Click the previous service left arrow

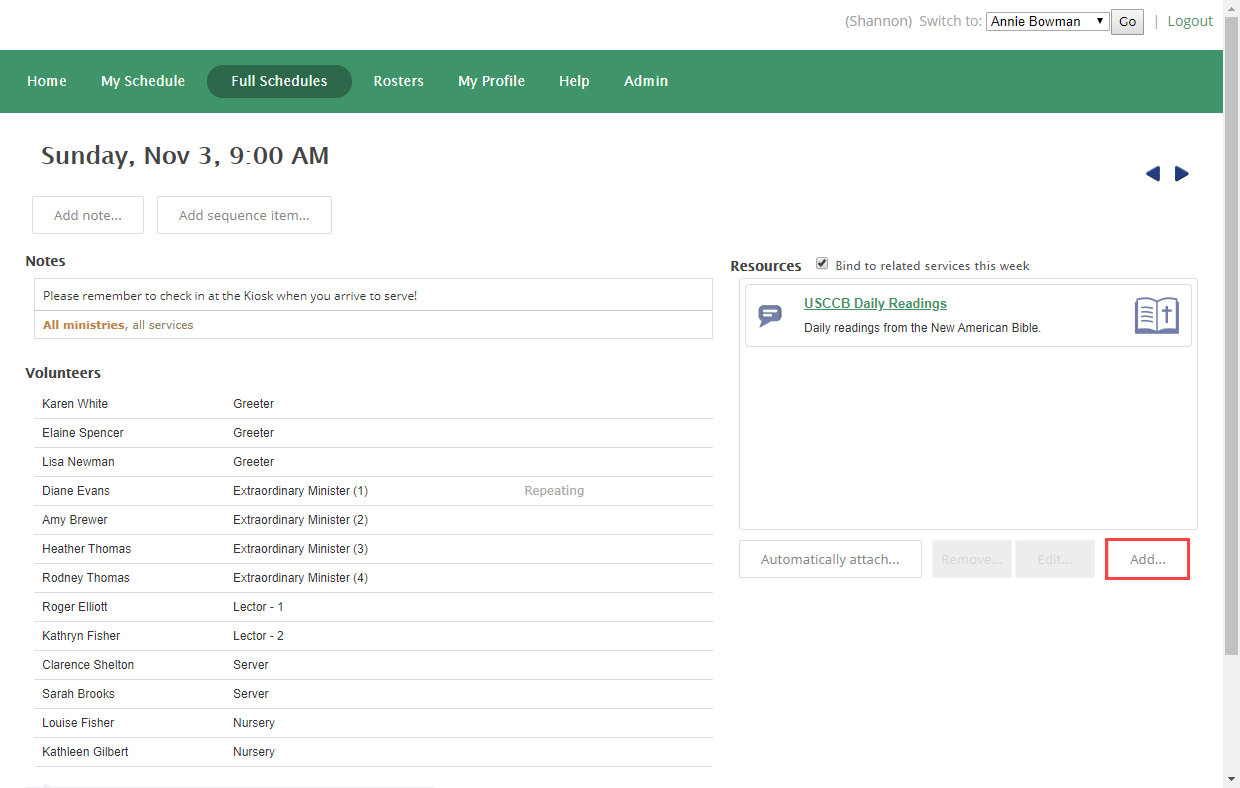1153,174
